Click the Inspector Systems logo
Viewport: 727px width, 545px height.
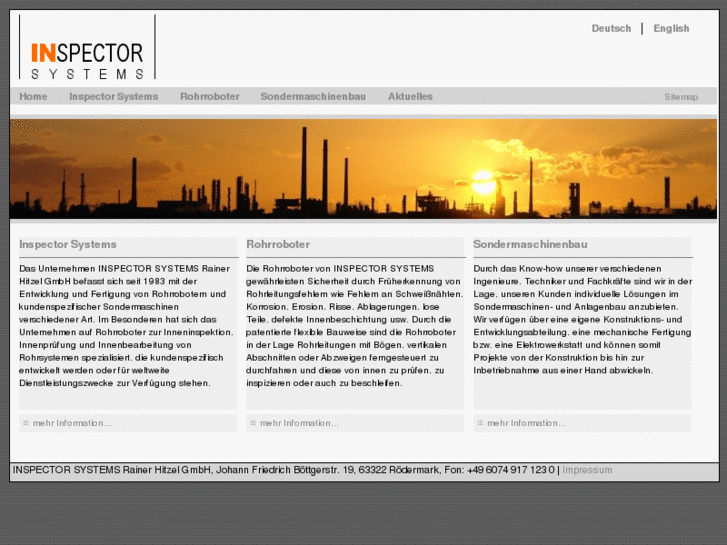tap(87, 47)
